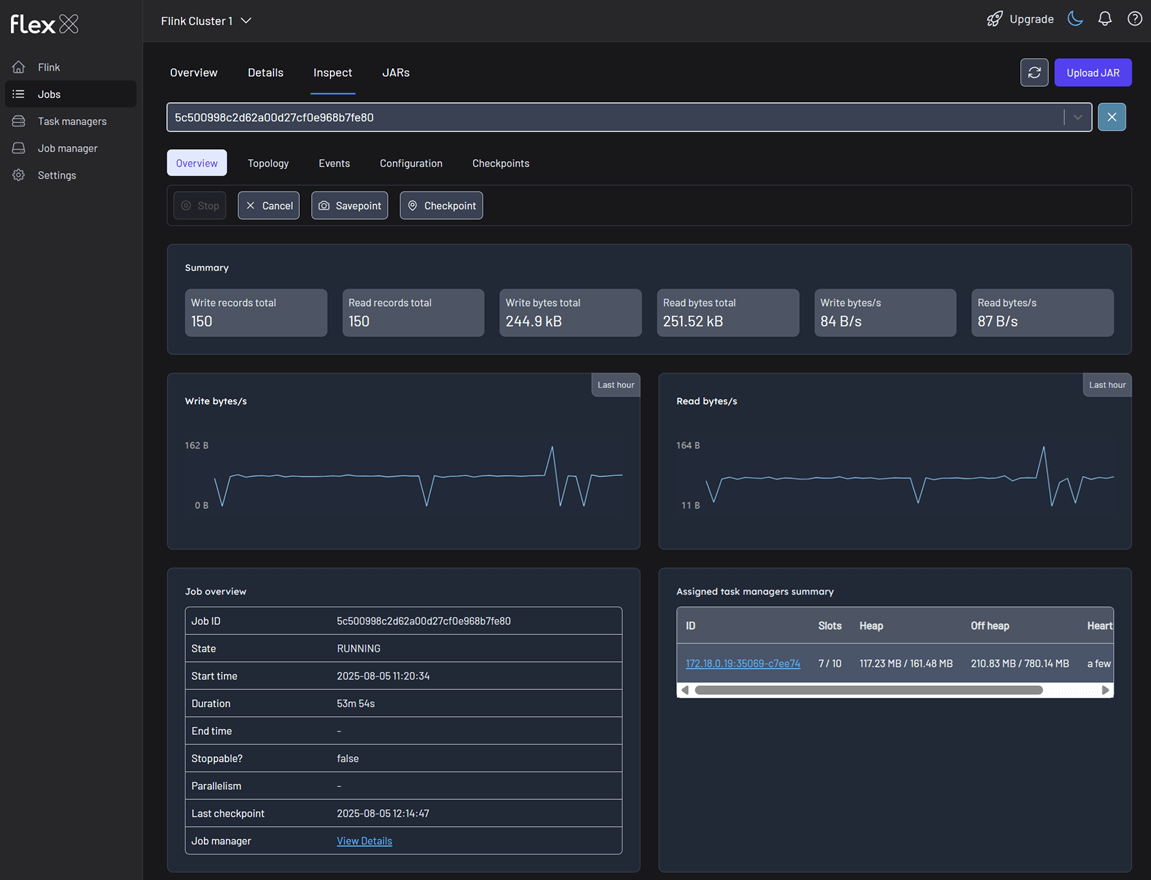Viewport: 1151px width, 880px height.
Task: Clear job selection with the X button
Action: (x=1111, y=117)
